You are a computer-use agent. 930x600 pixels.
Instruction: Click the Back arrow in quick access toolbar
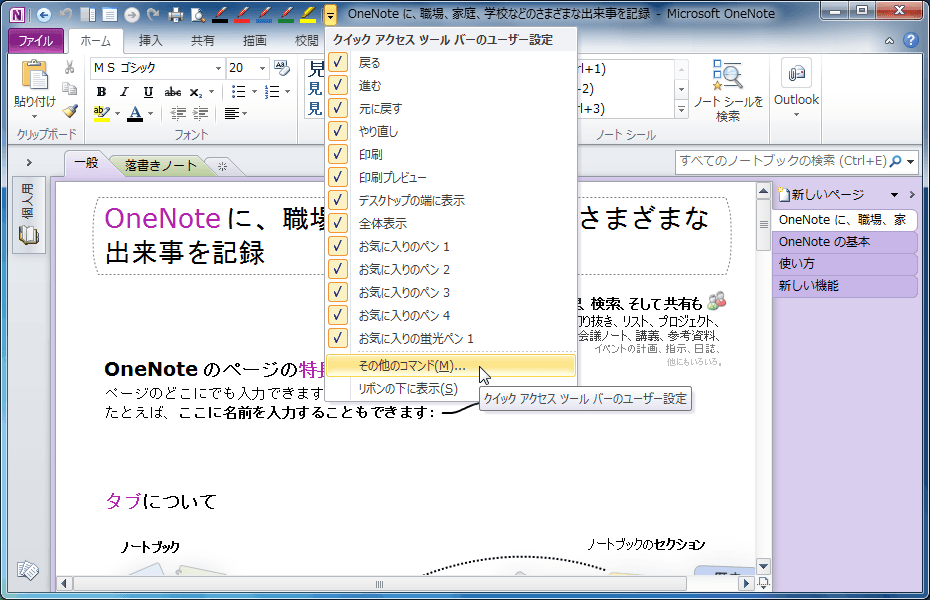click(43, 14)
